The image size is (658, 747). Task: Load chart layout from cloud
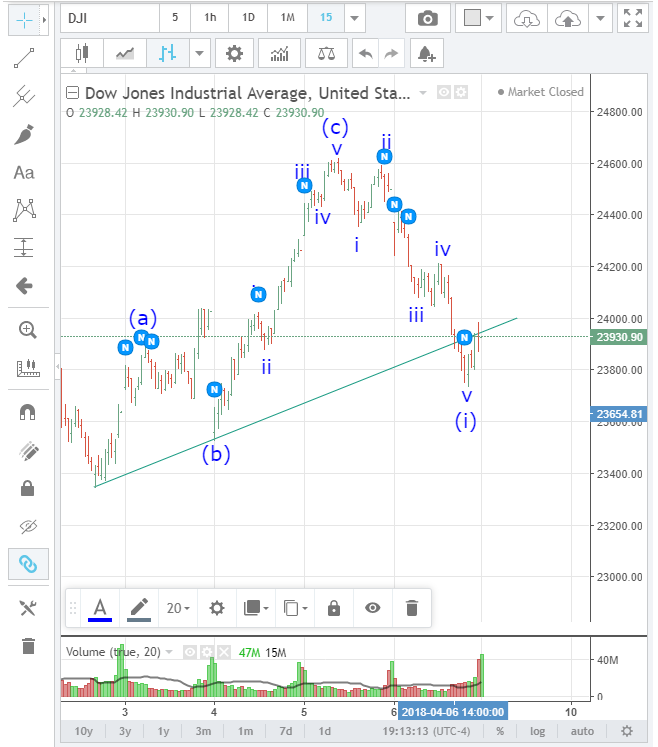(527, 18)
